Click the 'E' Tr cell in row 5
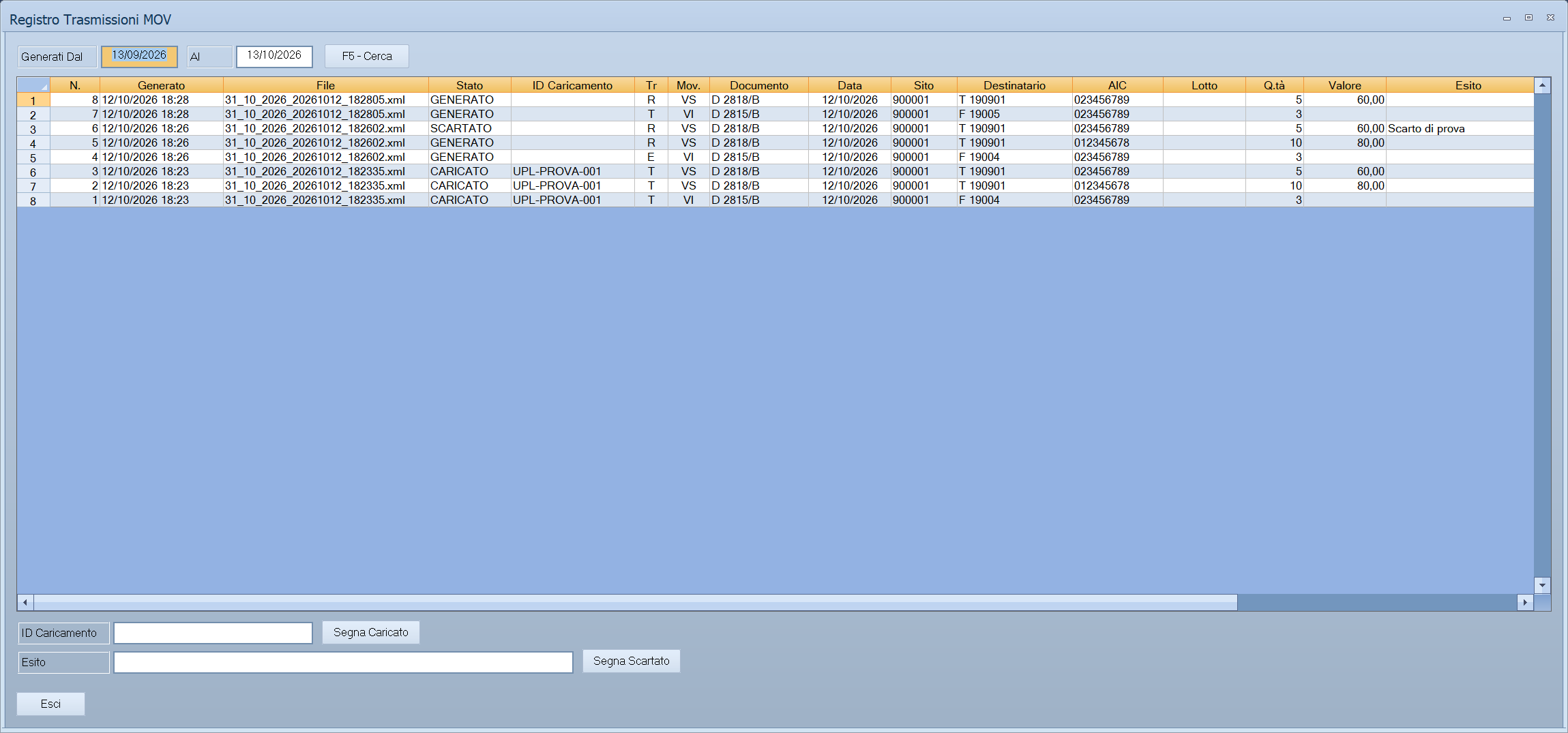The height and width of the screenshot is (733, 1568). (x=651, y=157)
